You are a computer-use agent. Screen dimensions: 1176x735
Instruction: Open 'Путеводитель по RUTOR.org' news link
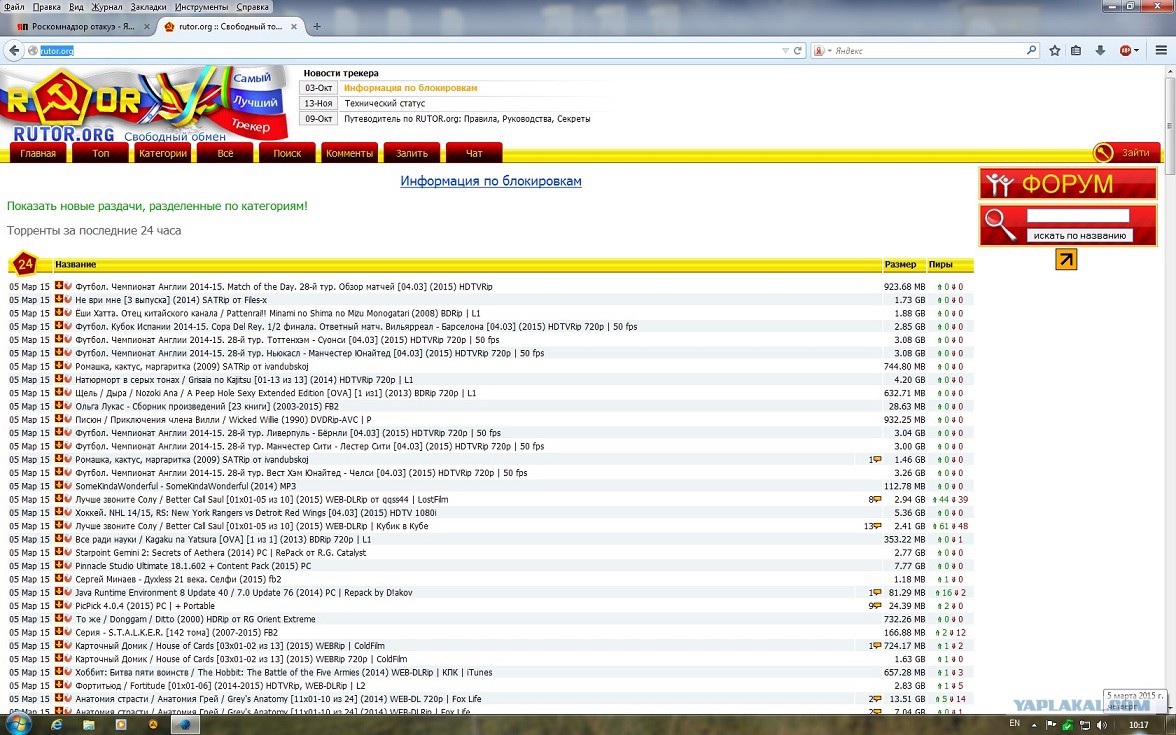(x=467, y=118)
